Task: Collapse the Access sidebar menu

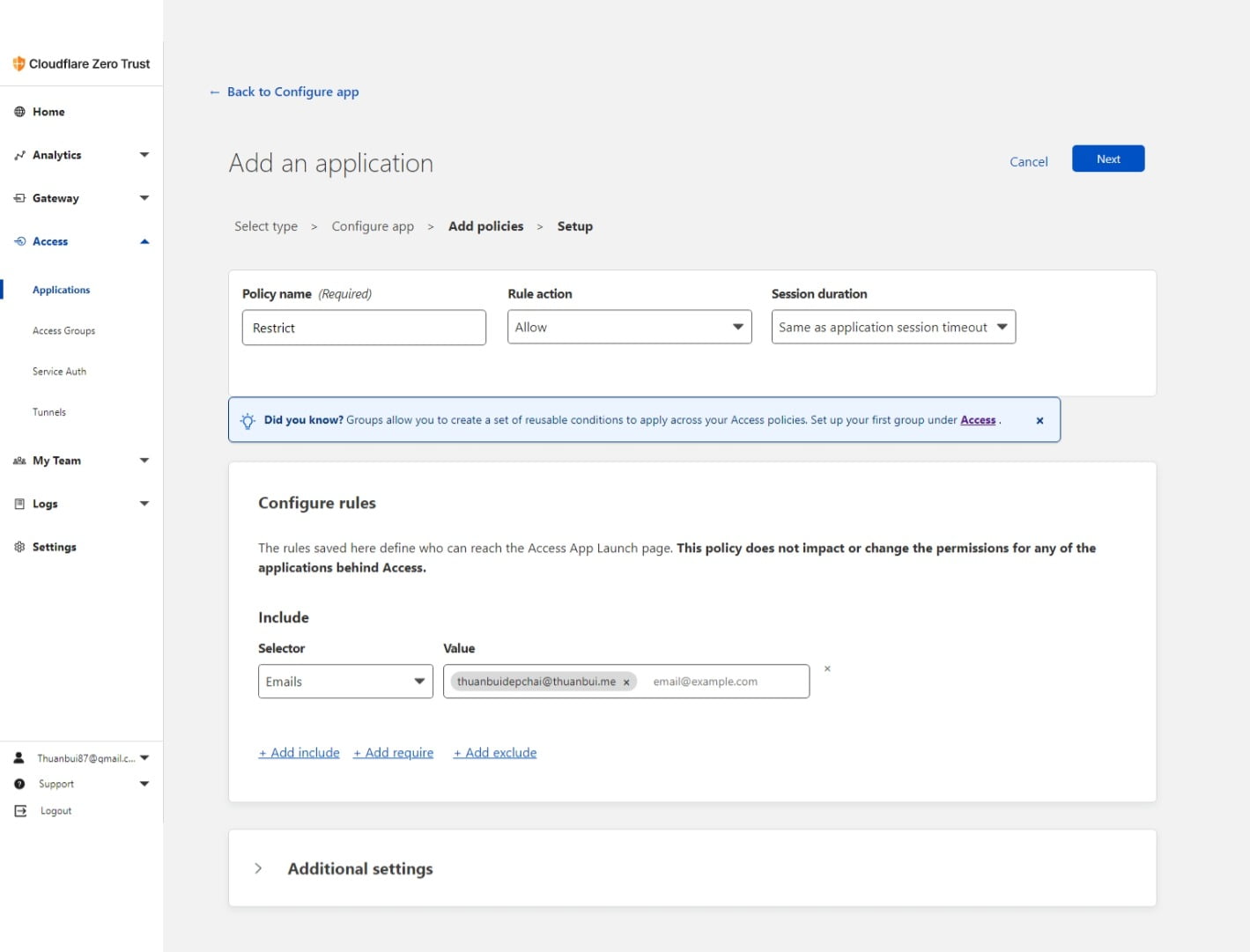Action: coord(144,241)
